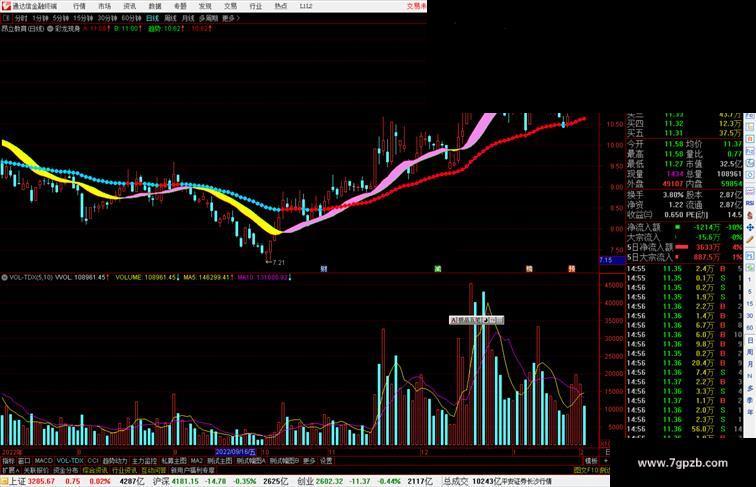Screen dimensions: 756x487
Task: Open the 关联报价 tab
Action: (x=36, y=470)
